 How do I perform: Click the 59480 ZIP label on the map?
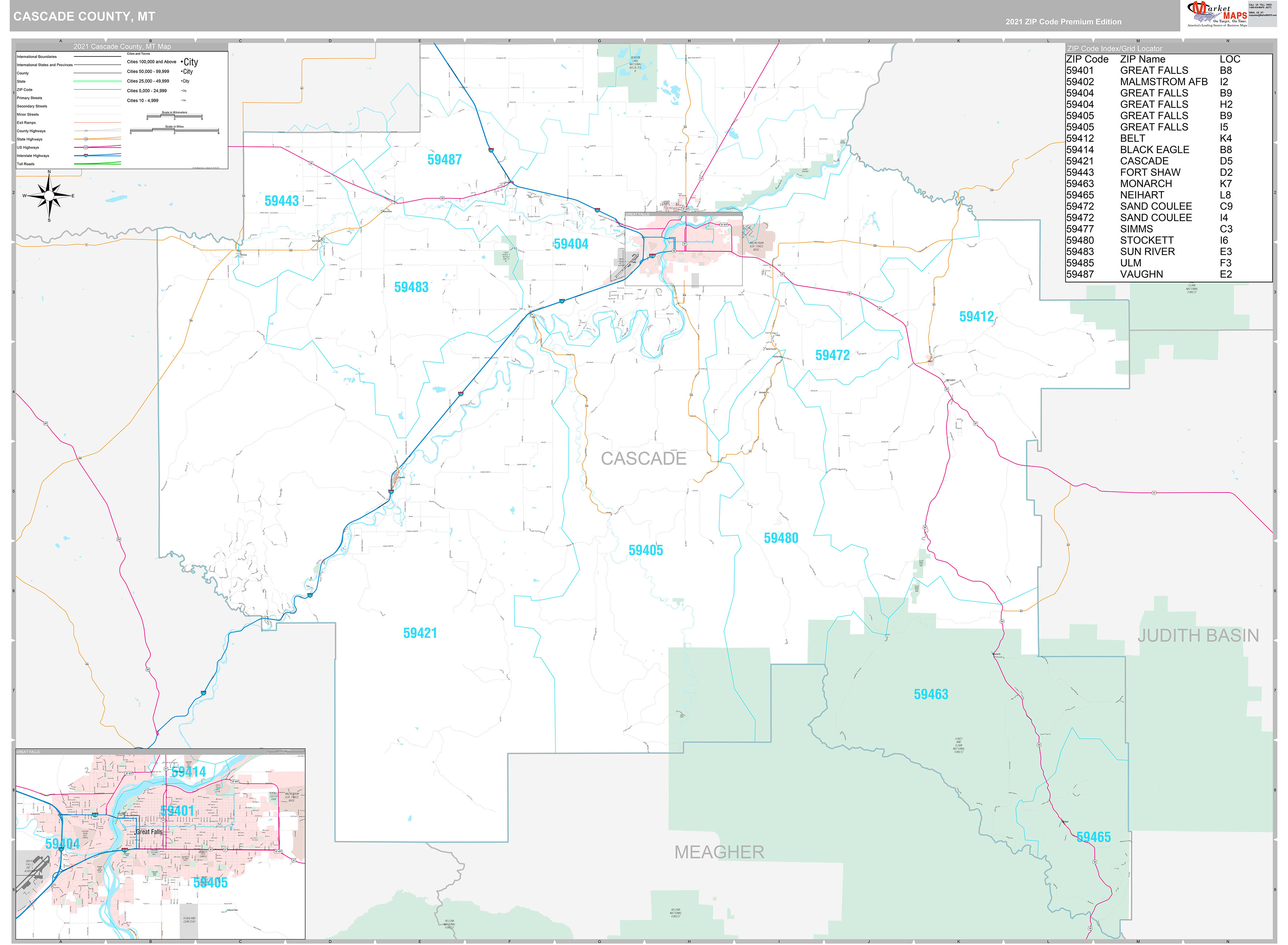781,538
